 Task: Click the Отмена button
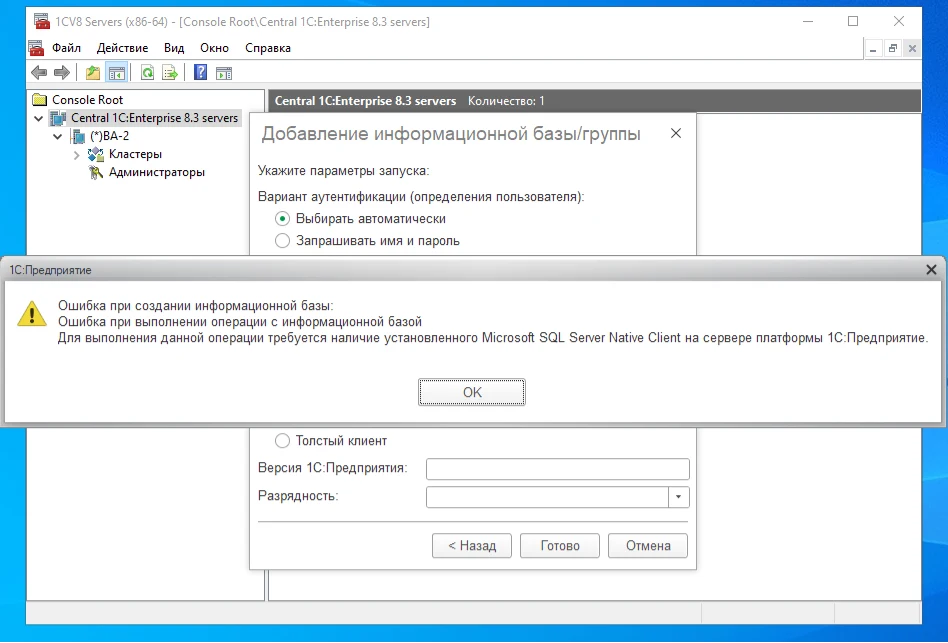tap(648, 546)
